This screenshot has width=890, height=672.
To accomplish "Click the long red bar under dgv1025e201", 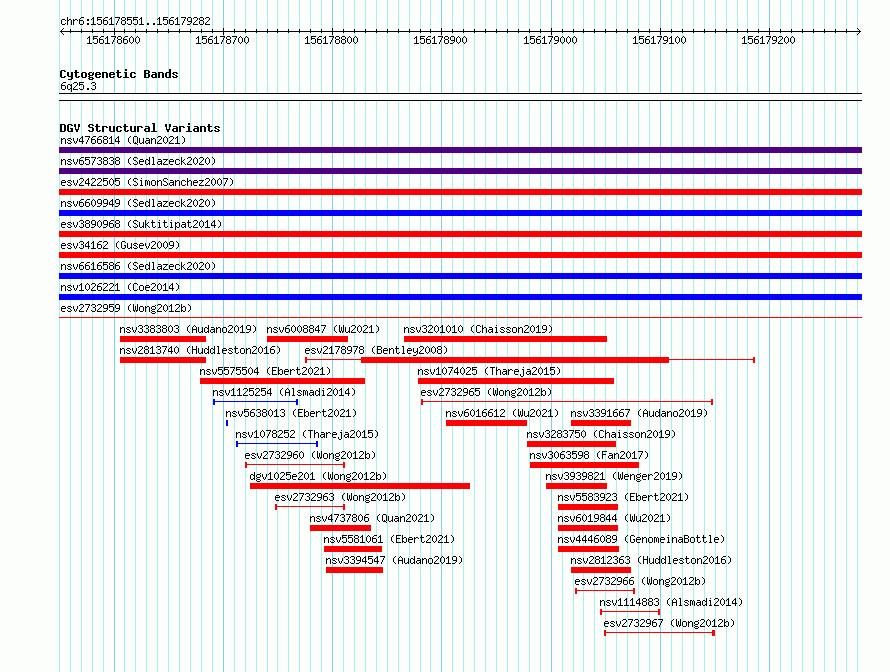I will tap(360, 486).
